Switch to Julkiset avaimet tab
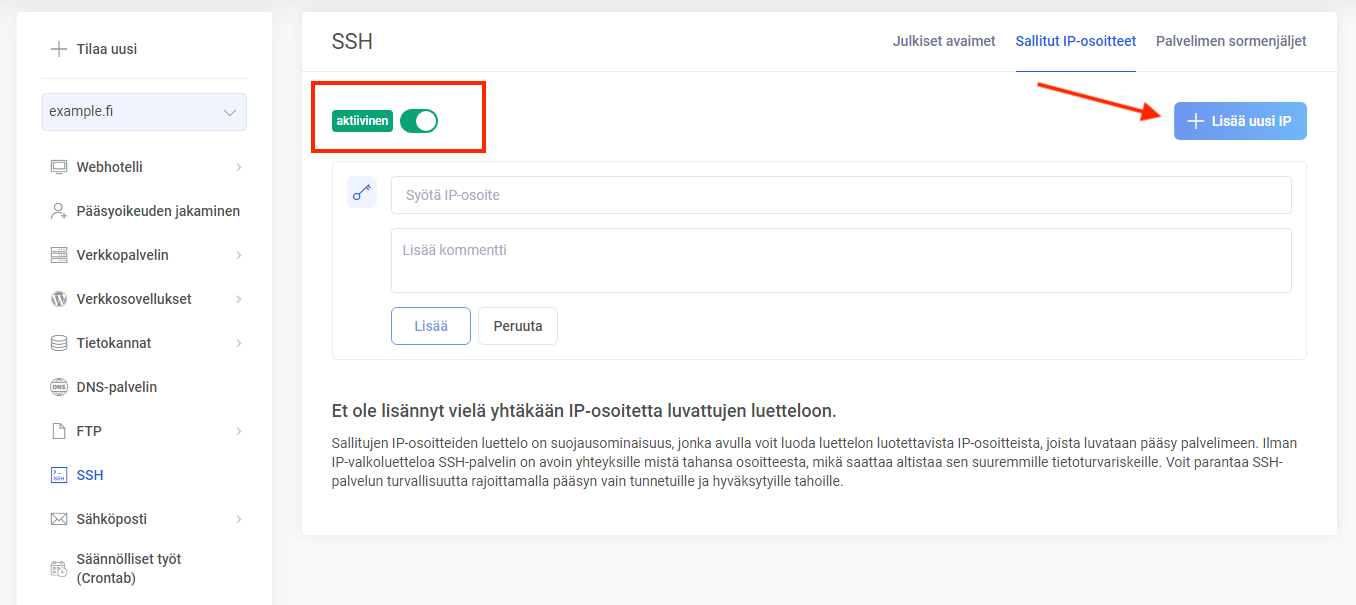1356x605 pixels. [943, 41]
